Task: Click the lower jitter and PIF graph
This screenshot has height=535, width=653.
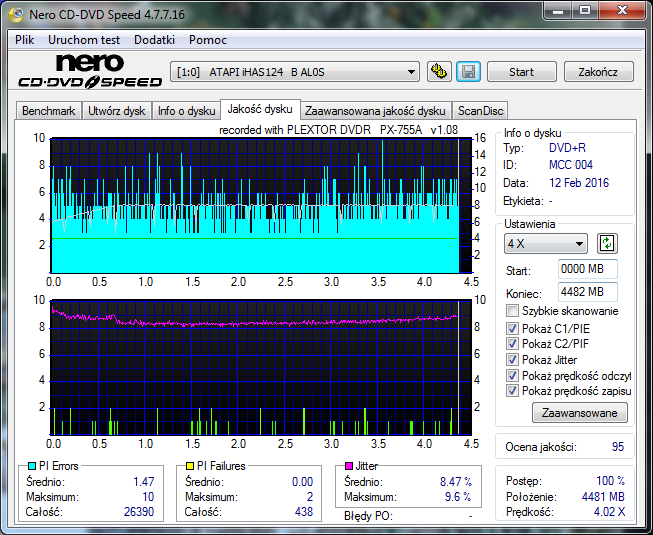Action: (261, 367)
